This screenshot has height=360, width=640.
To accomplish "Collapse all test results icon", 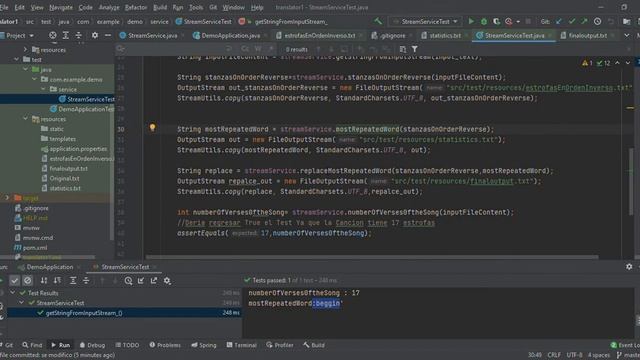I will pyautogui.click(x=86, y=280).
